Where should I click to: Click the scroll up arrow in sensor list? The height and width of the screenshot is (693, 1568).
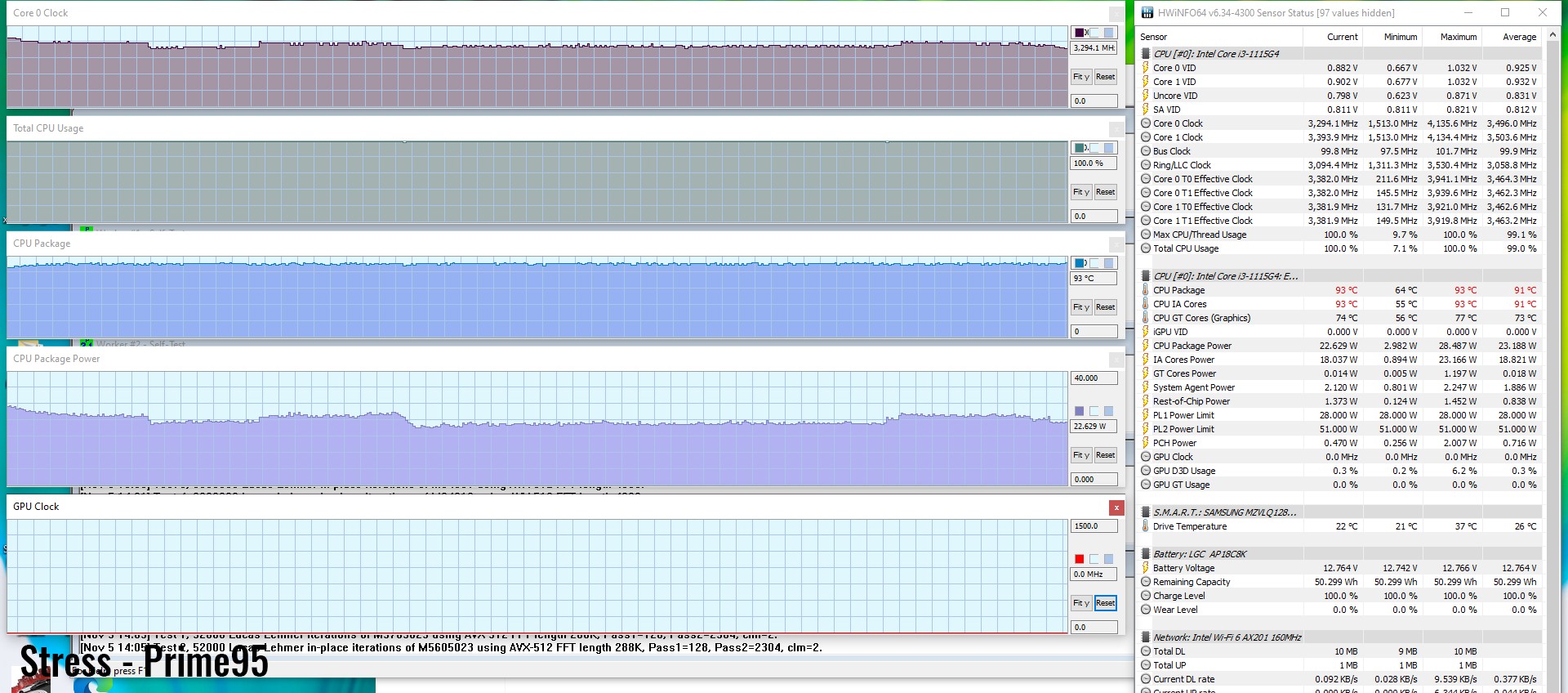pyautogui.click(x=1553, y=35)
